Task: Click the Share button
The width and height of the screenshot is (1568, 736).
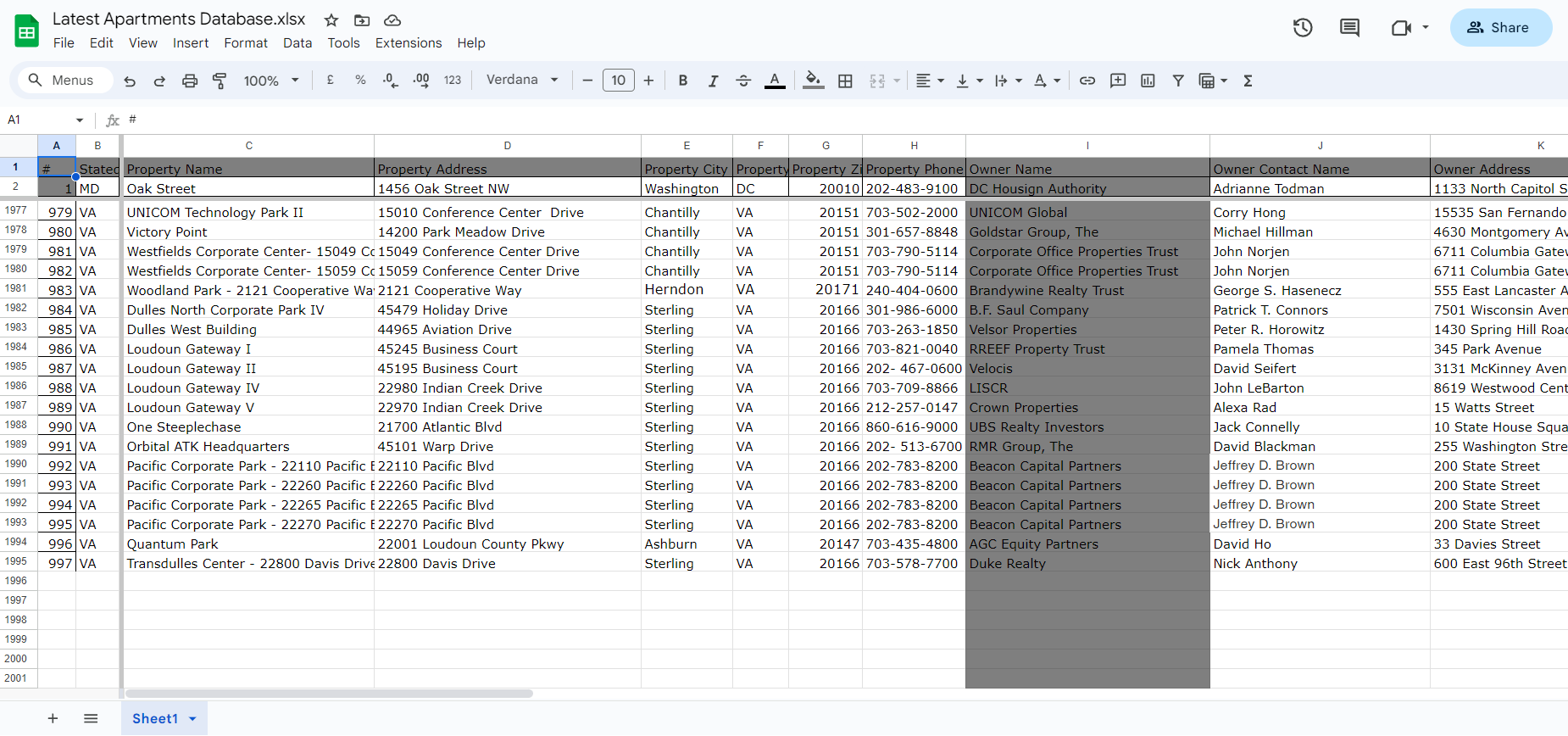Action: 1500,28
